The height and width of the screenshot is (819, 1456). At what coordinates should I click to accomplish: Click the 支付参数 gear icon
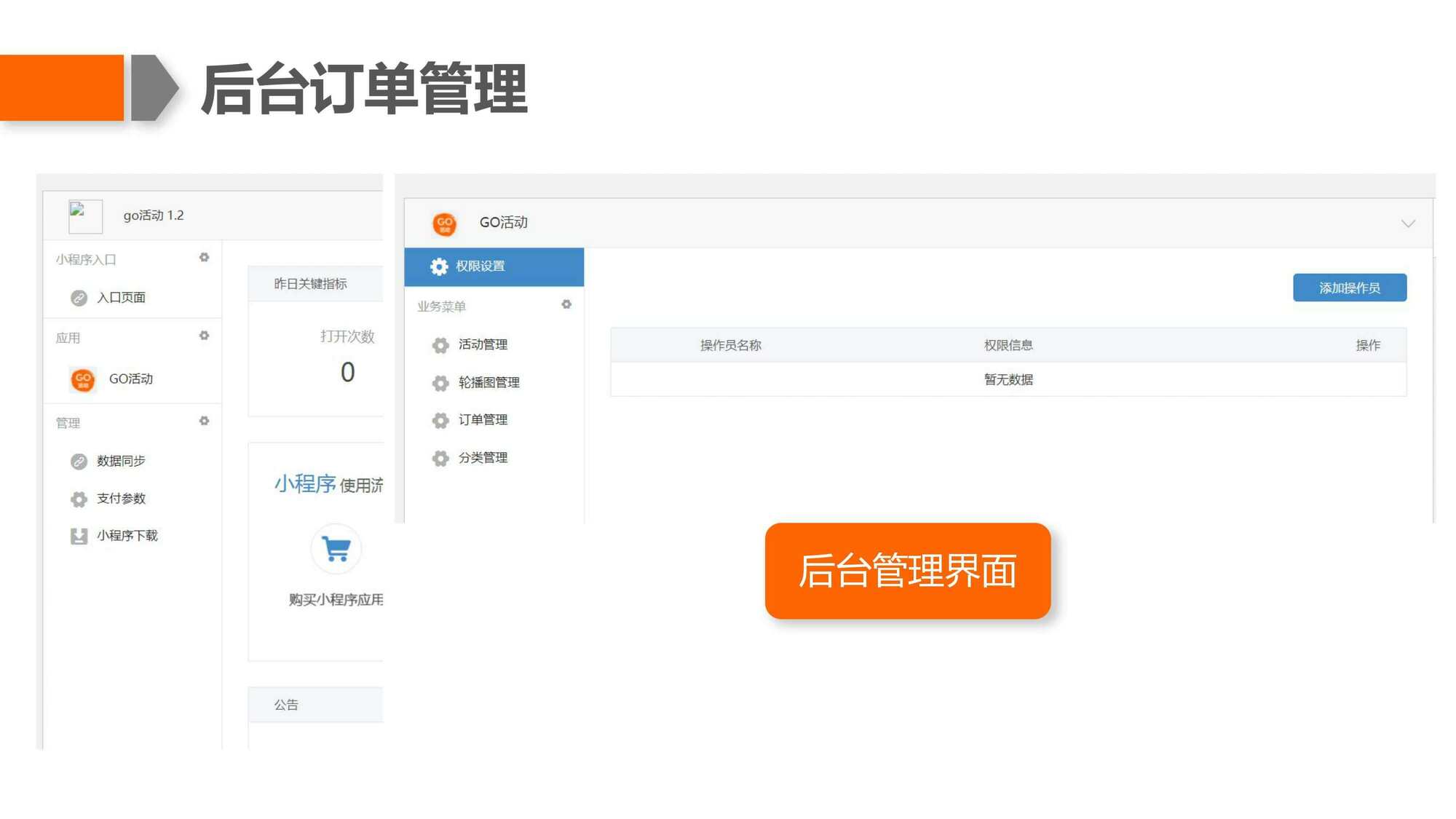coord(79,499)
